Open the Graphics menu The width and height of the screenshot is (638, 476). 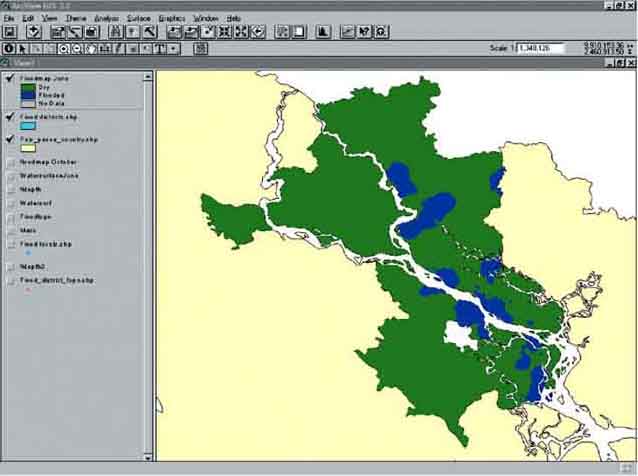(172, 18)
